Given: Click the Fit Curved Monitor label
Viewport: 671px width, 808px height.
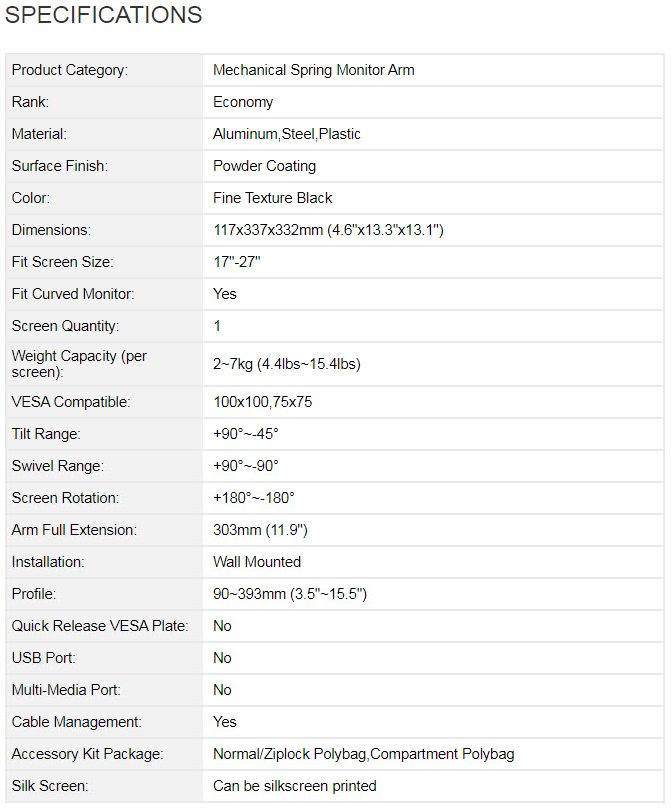Looking at the screenshot, I should (x=72, y=294).
